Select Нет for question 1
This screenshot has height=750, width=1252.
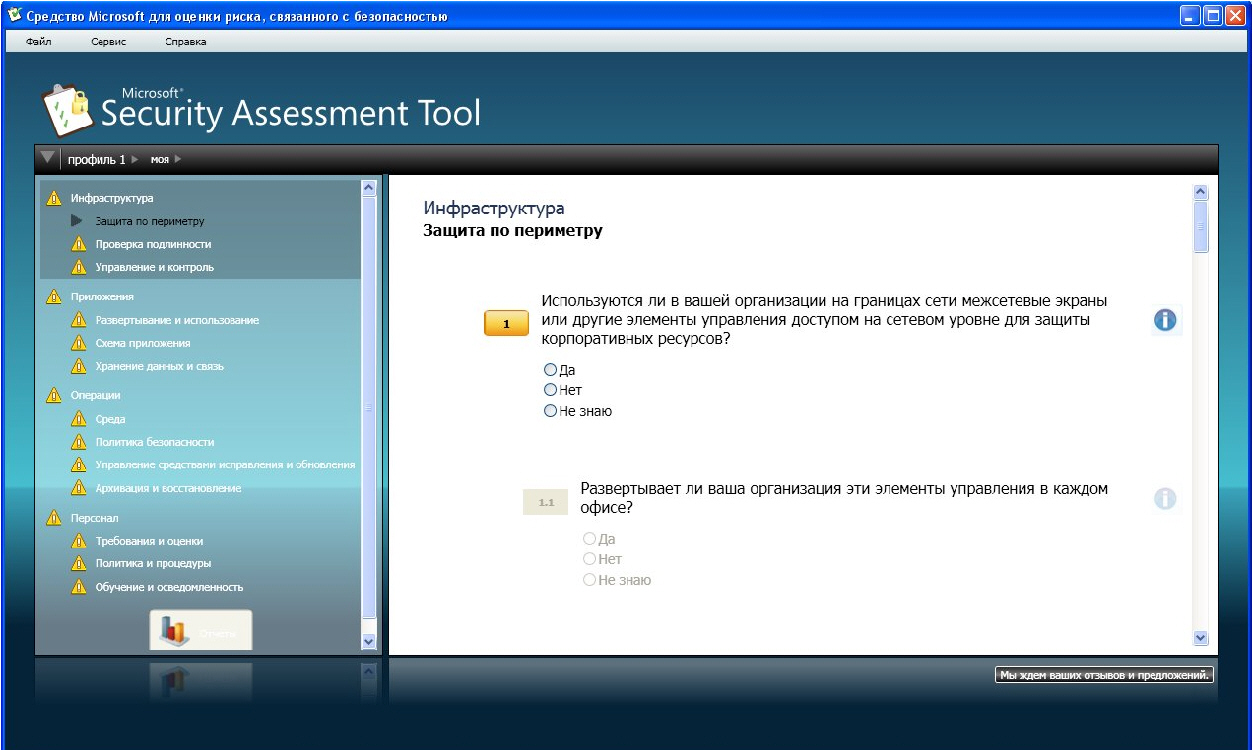pyautogui.click(x=550, y=390)
